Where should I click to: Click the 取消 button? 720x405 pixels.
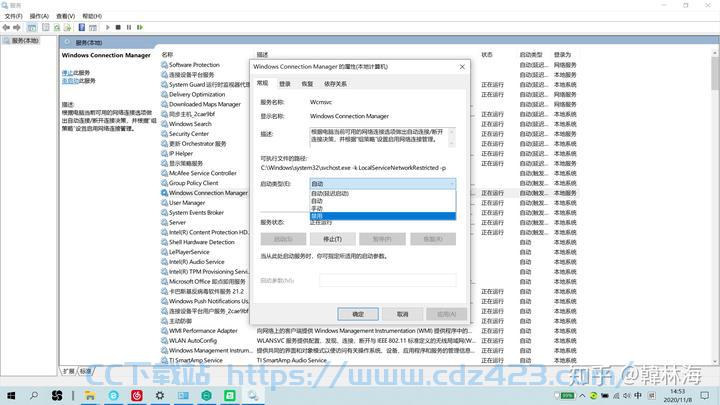(402, 314)
